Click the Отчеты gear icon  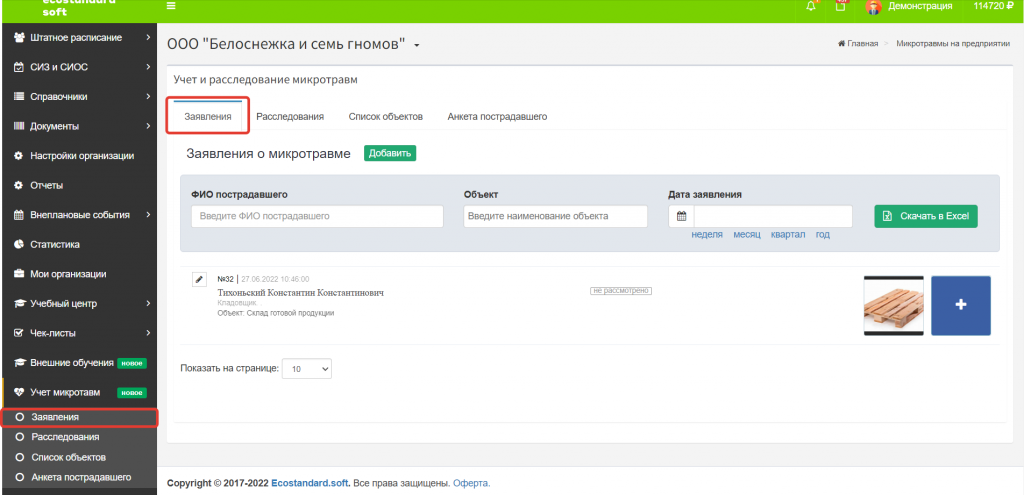[x=19, y=185]
